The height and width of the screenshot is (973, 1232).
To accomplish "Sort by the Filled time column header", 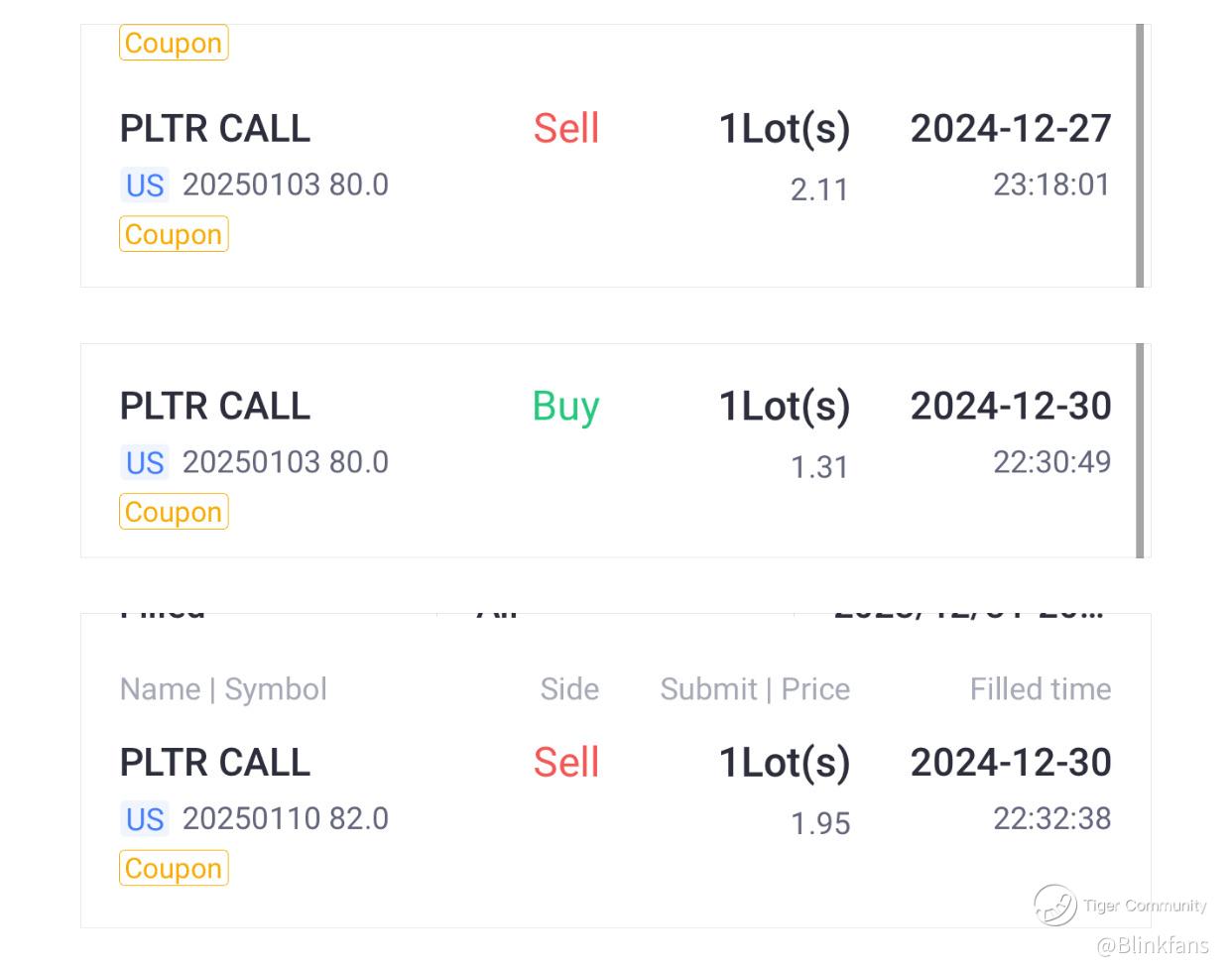I will [x=1041, y=689].
